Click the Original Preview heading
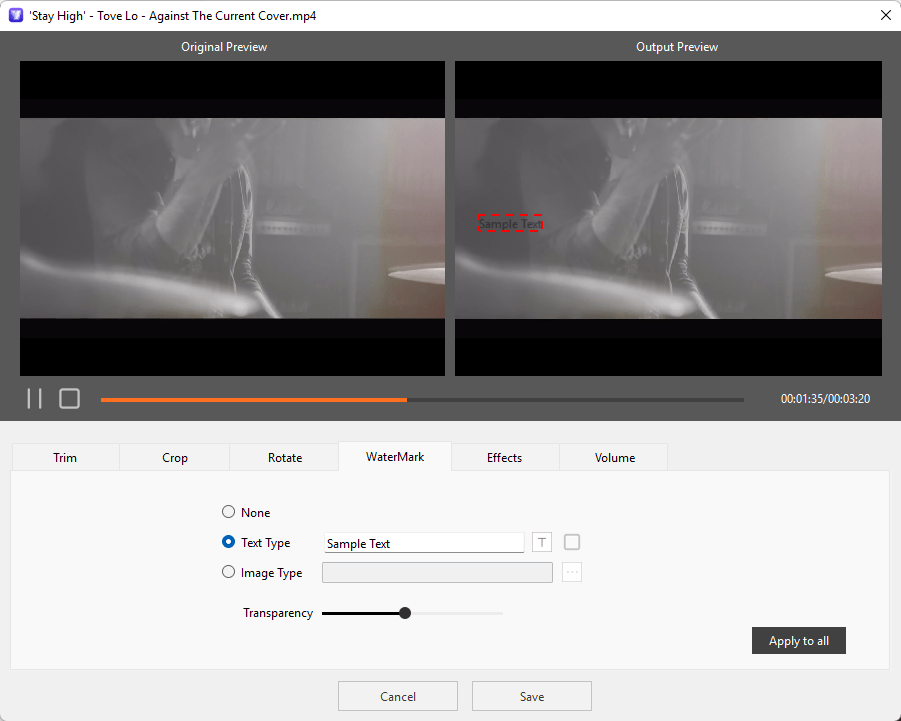This screenshot has width=901, height=721. coord(224,47)
